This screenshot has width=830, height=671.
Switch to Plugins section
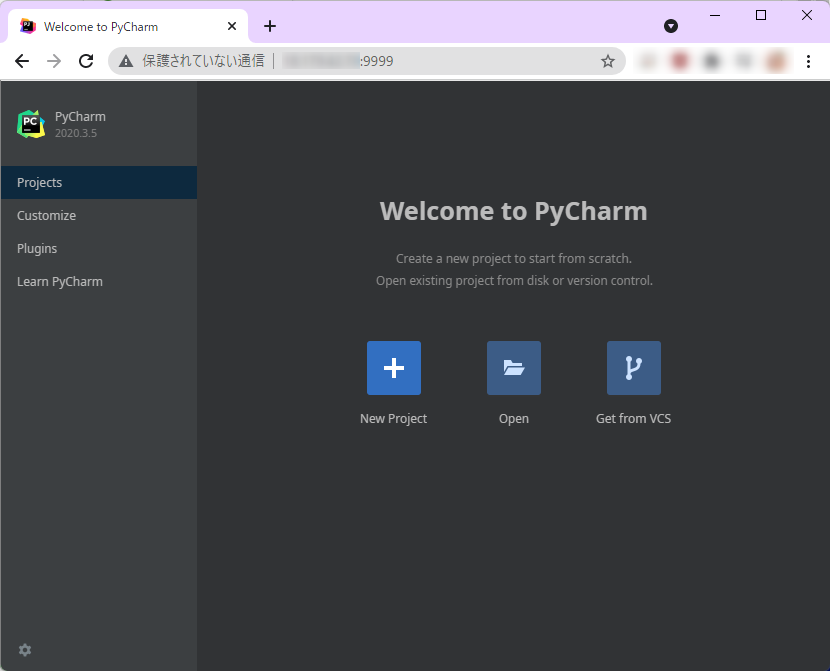pos(99,248)
